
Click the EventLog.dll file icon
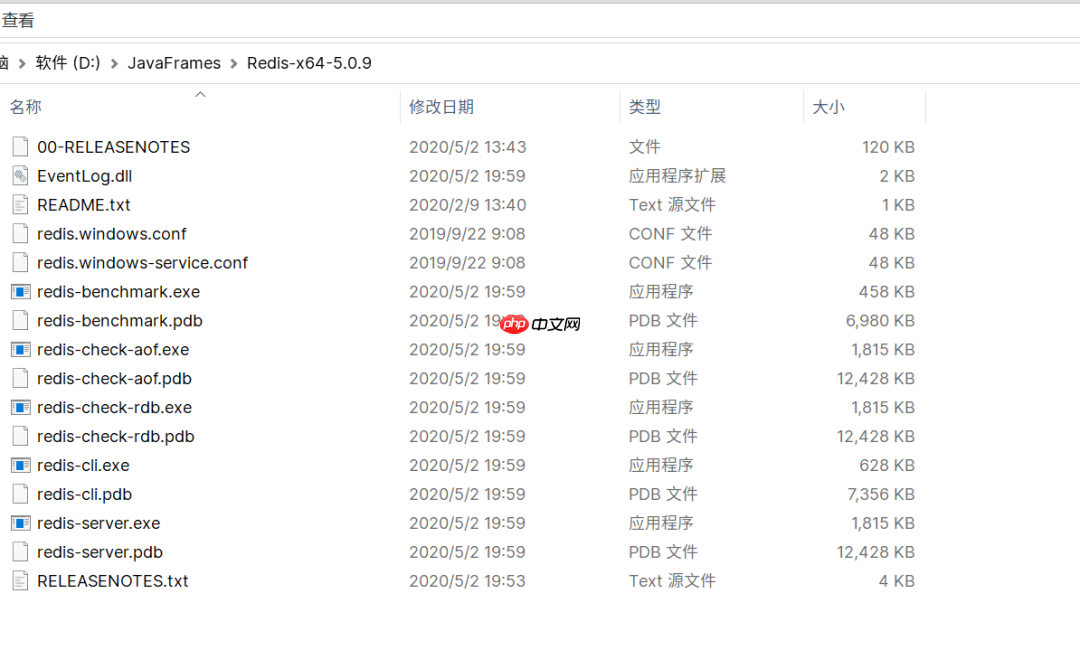19,175
